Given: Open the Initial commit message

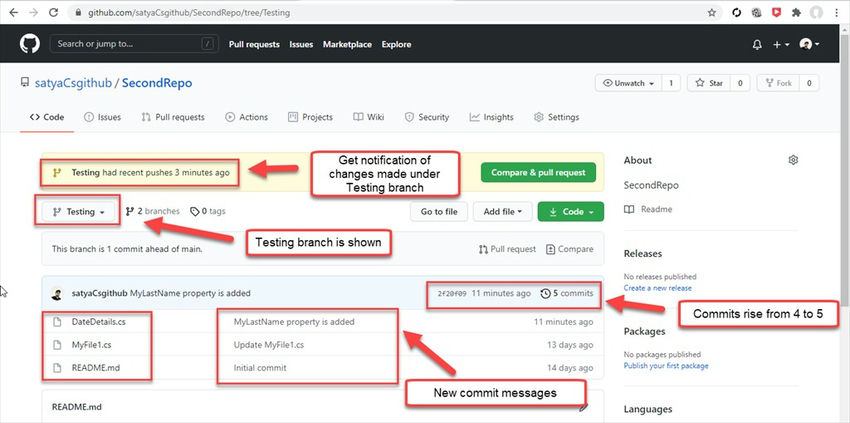Looking at the screenshot, I should click(260, 368).
